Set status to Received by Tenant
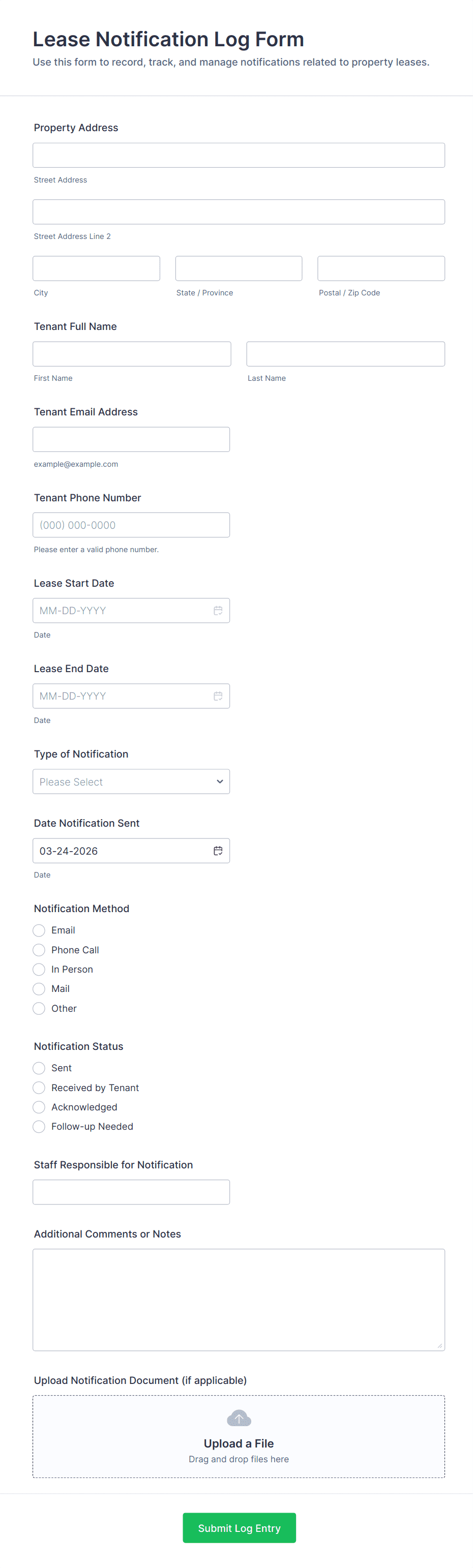473x1568 pixels. coord(39,1087)
